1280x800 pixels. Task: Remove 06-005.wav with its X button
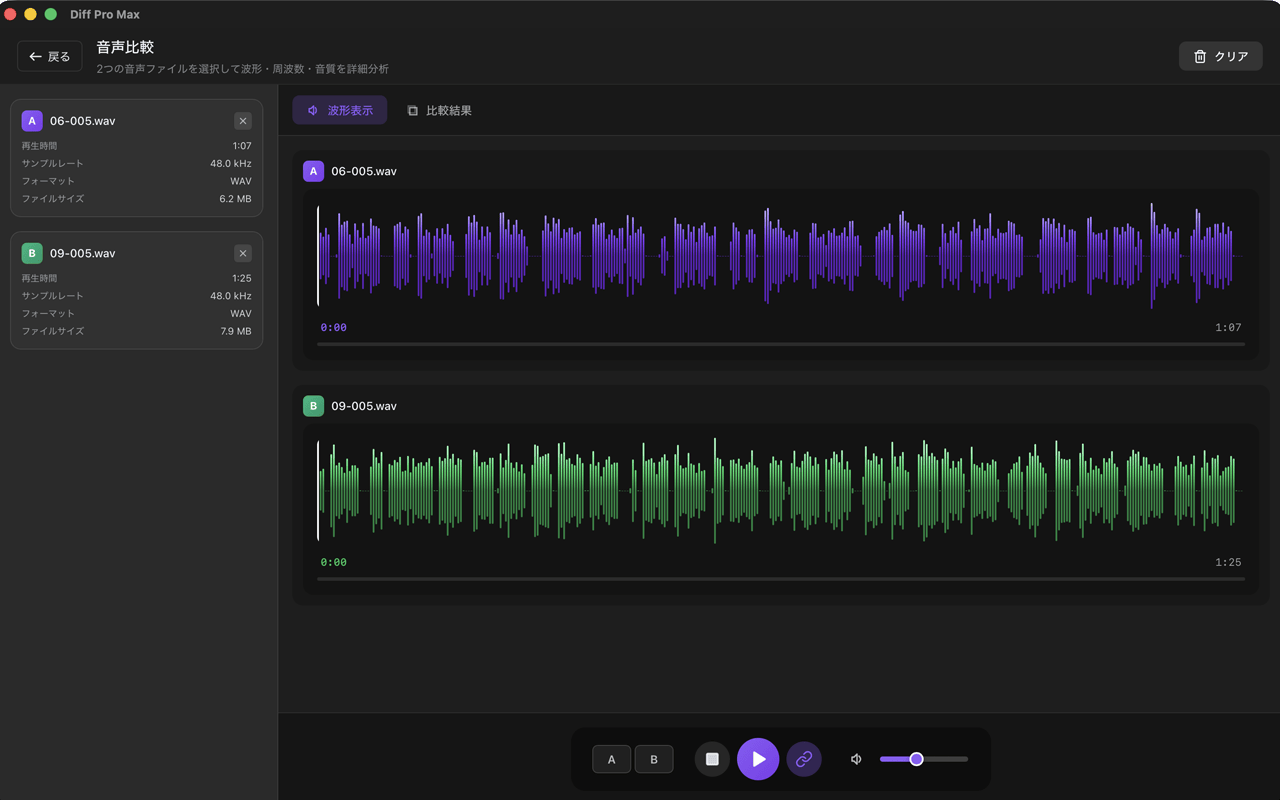tap(243, 121)
